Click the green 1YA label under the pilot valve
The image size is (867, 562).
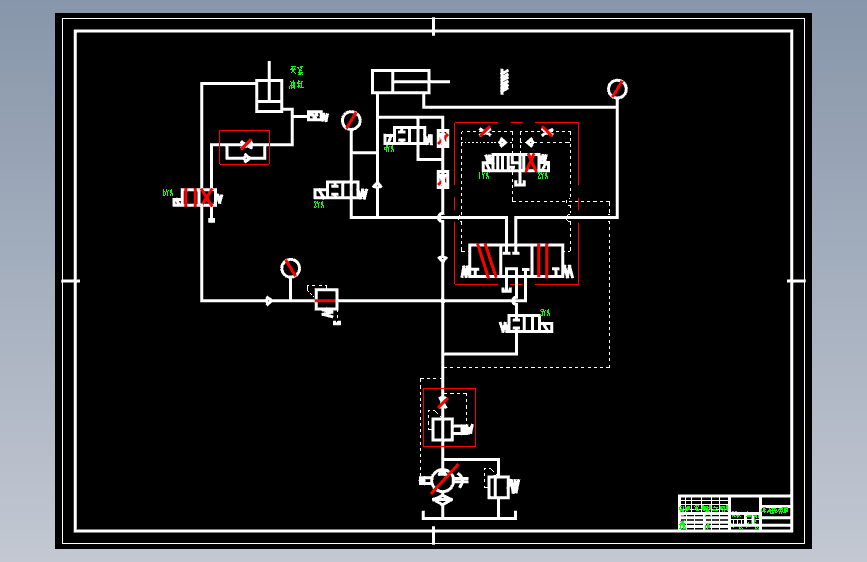[x=484, y=176]
